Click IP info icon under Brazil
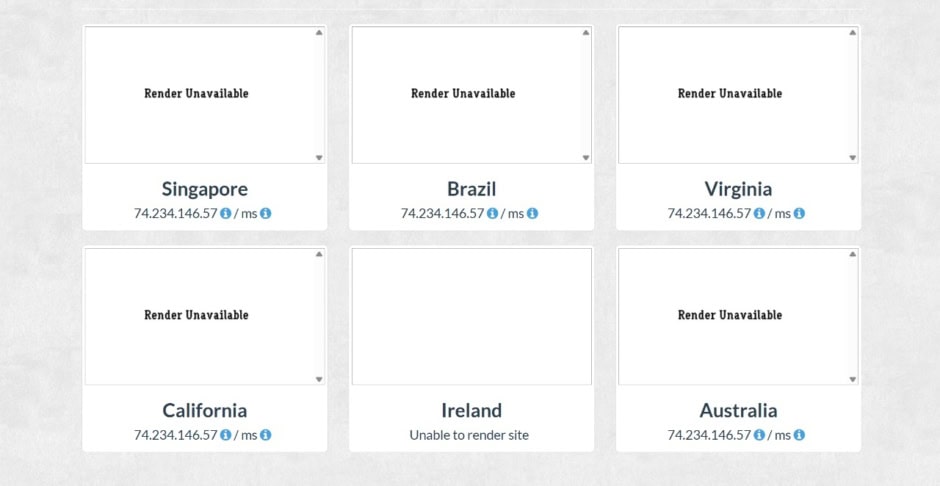The height and width of the screenshot is (486, 940). pyautogui.click(x=493, y=213)
